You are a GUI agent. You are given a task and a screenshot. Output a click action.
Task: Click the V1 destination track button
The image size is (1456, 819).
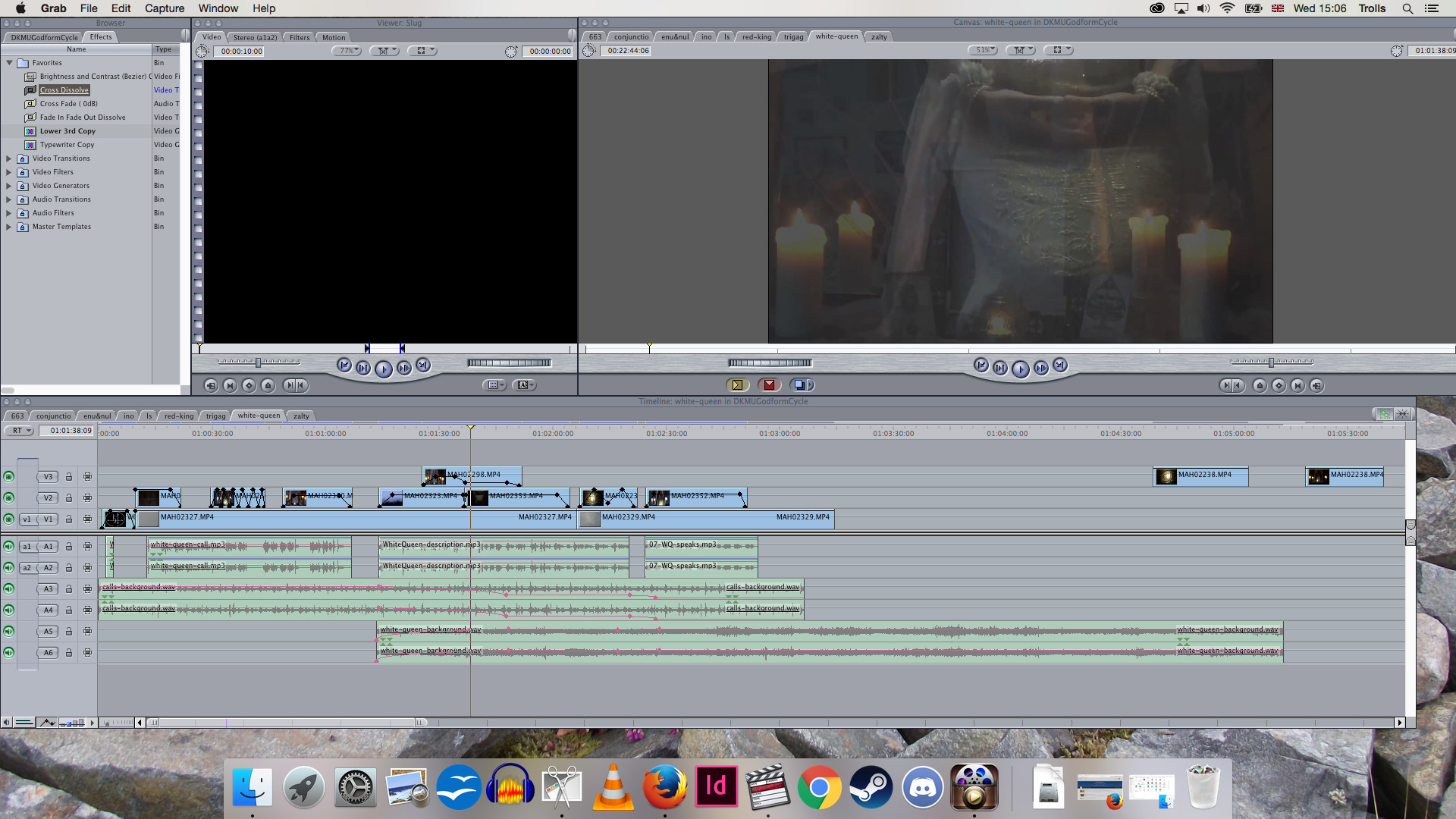(49, 519)
